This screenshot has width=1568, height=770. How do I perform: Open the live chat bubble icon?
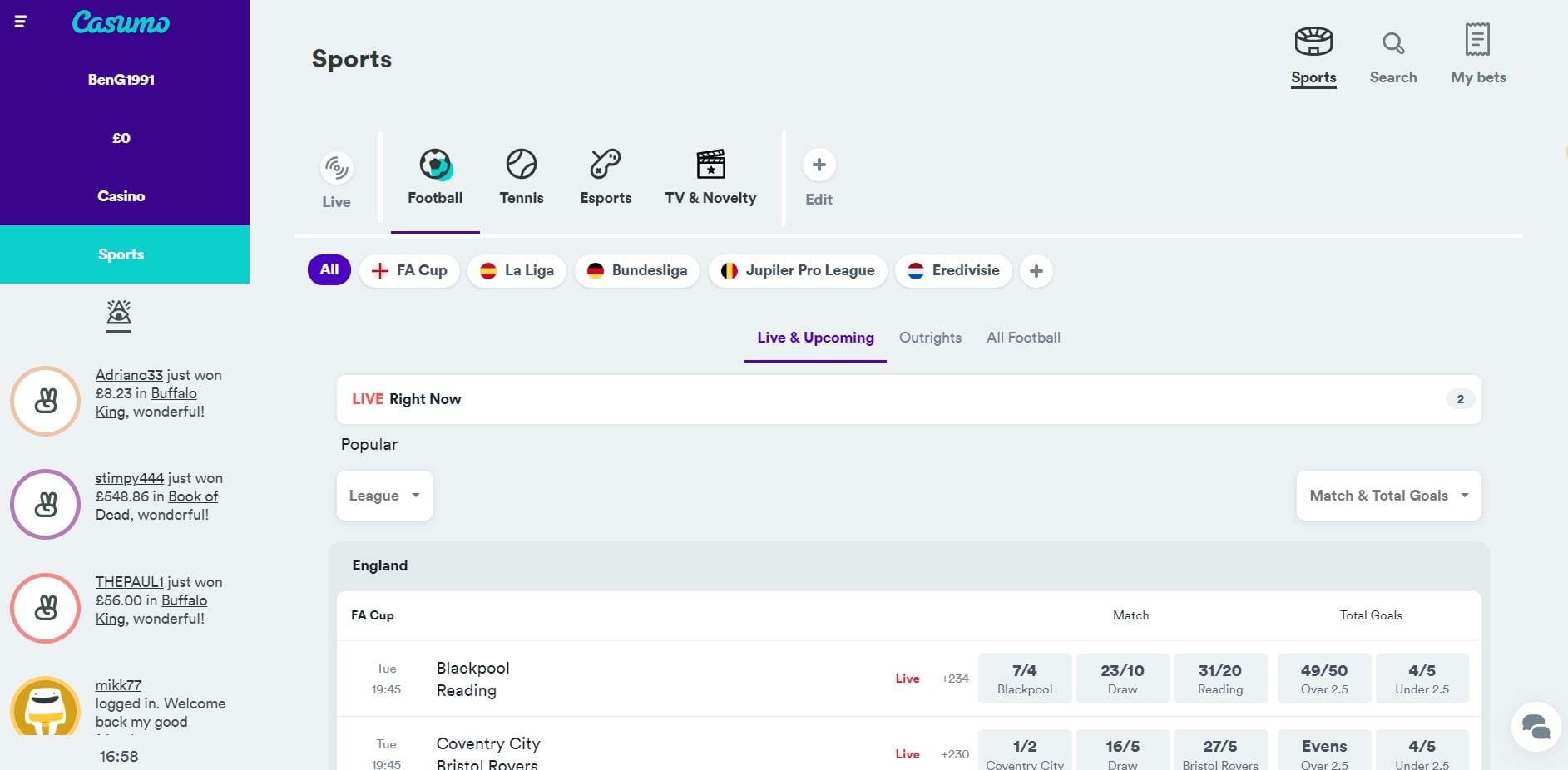point(1536,727)
